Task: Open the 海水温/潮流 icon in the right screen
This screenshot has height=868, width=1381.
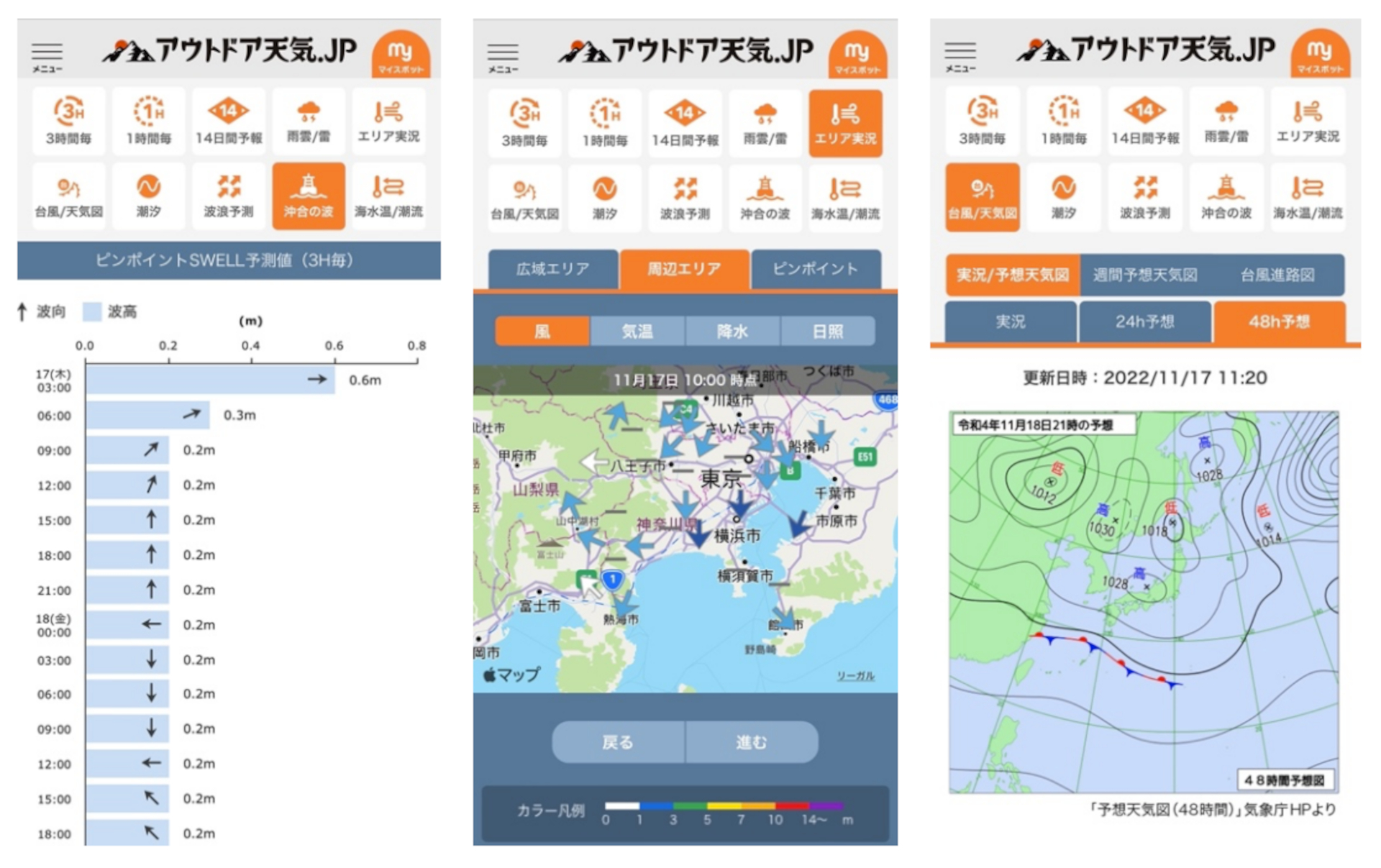Action: coord(1307,197)
